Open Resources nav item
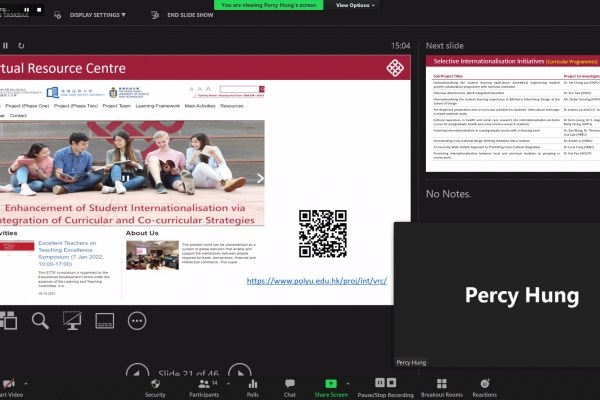Screen dimensions: 600x400 (232, 106)
